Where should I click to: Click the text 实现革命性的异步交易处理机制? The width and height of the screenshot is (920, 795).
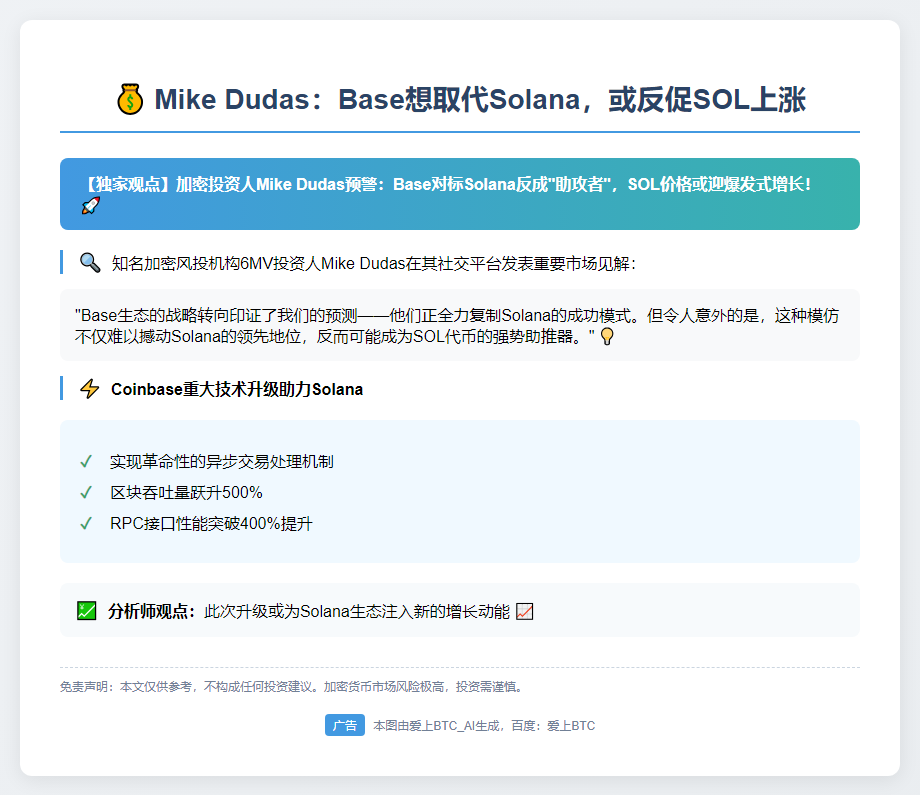[222, 462]
